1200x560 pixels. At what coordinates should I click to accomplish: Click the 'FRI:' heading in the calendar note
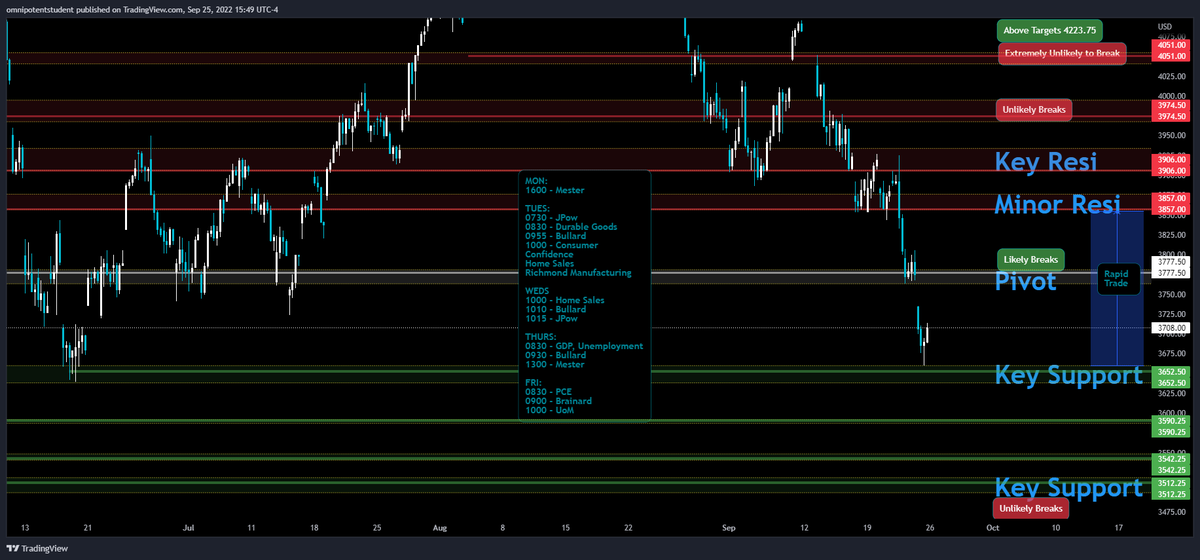(x=534, y=382)
